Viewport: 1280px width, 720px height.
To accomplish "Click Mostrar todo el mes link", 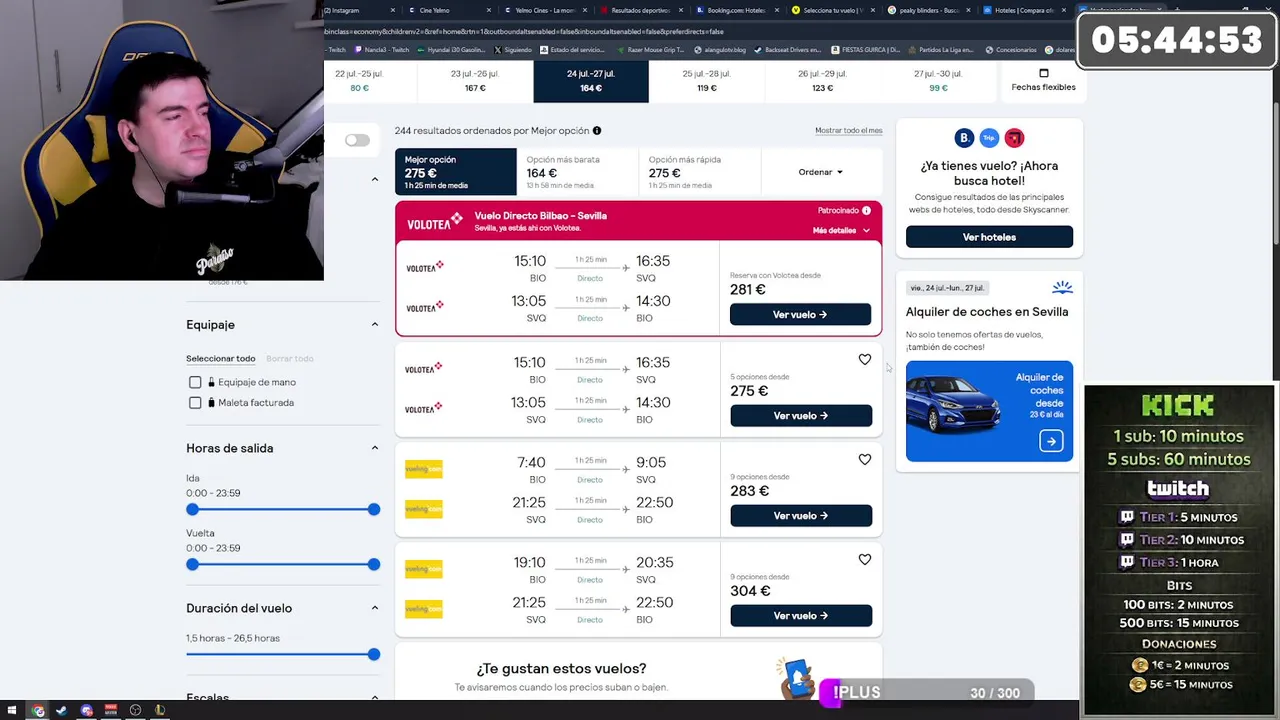I will click(x=848, y=131).
